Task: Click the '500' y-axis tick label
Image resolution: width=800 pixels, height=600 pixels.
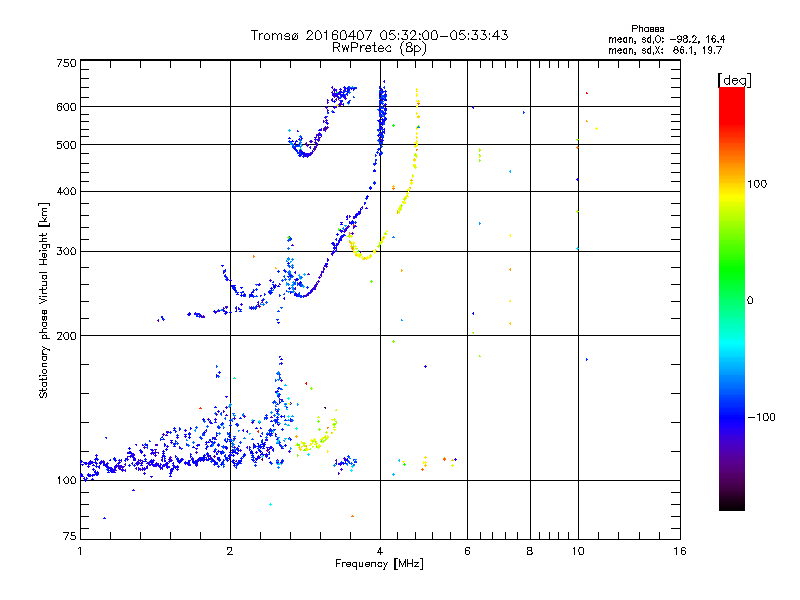Action: coord(66,145)
